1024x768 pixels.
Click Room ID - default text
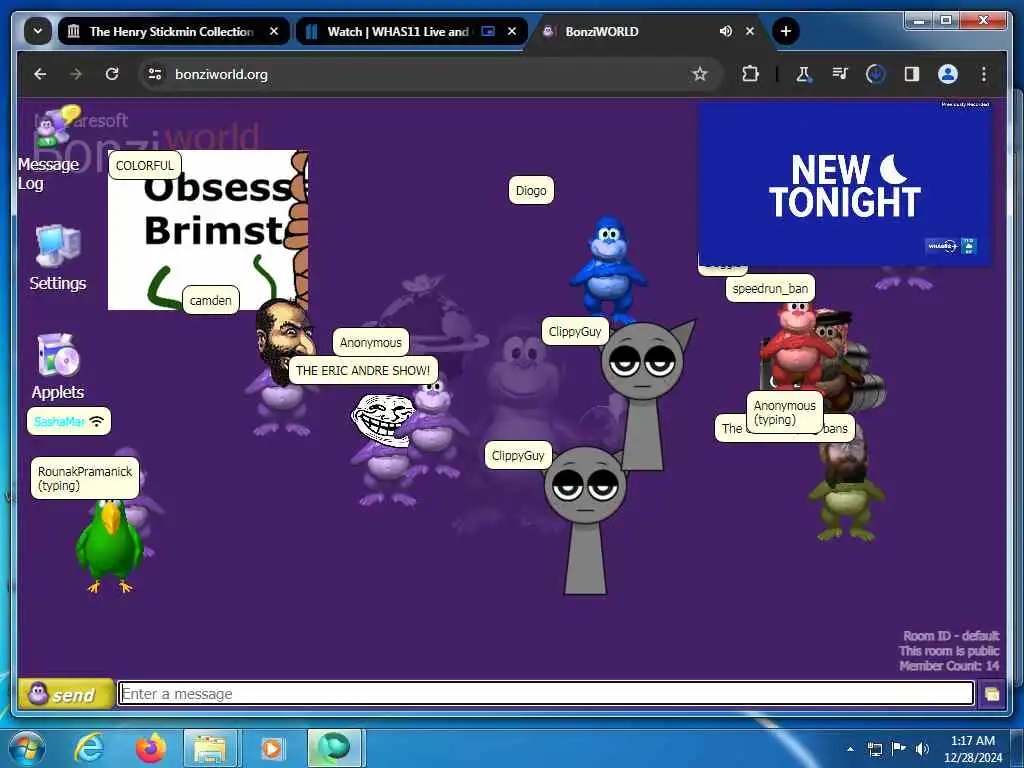(951, 635)
